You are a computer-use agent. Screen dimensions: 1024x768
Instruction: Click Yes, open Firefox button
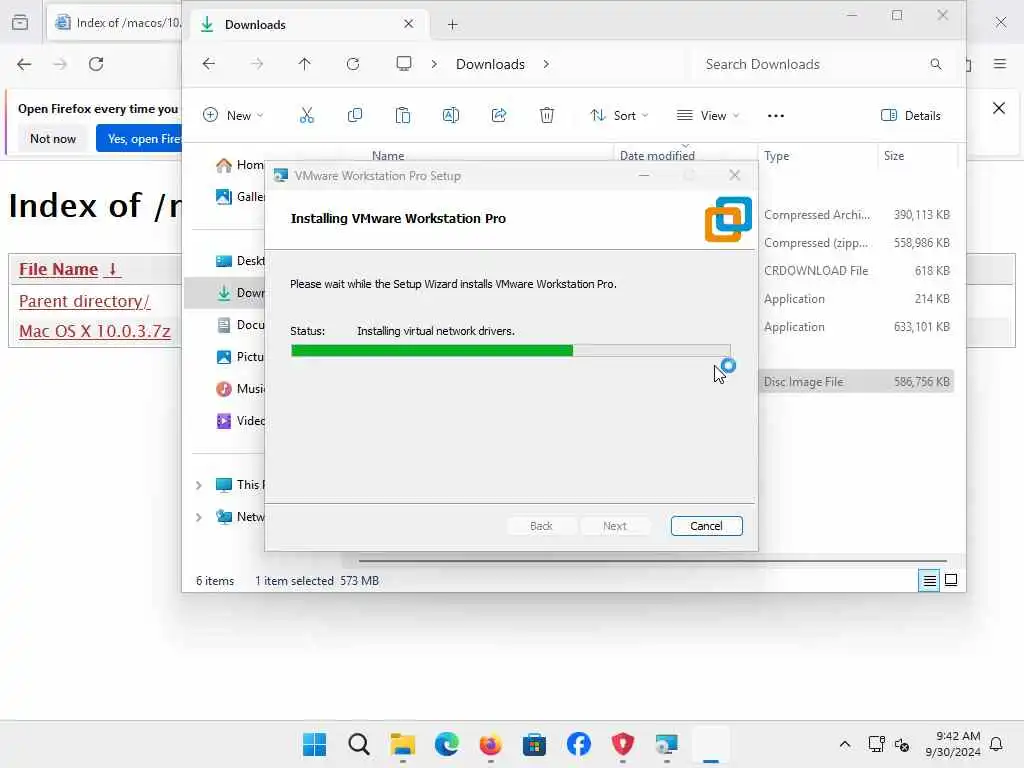pos(139,138)
